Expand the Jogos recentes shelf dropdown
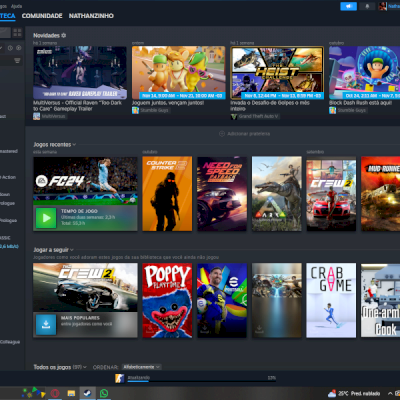The image size is (400, 400). point(74,145)
